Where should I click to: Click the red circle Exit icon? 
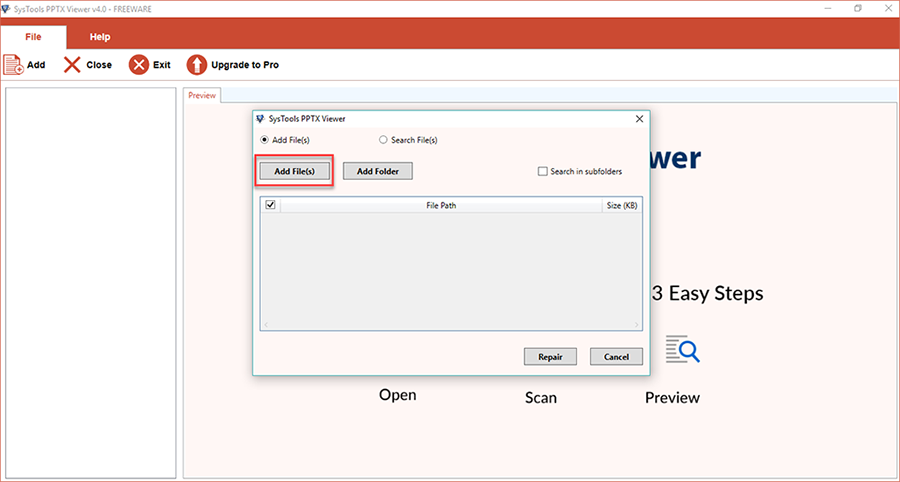(138, 65)
